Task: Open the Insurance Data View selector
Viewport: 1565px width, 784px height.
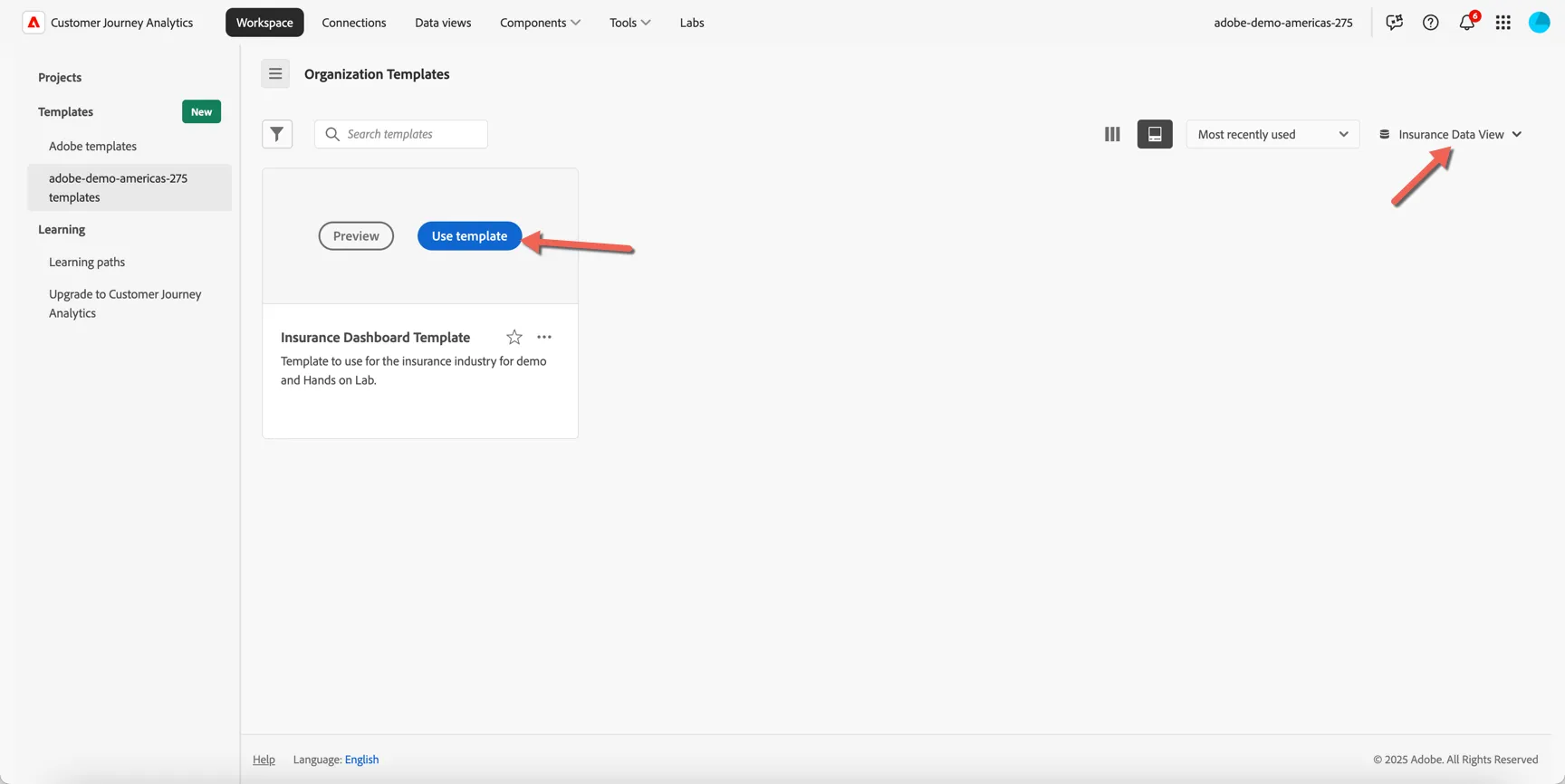Action: (1451, 134)
